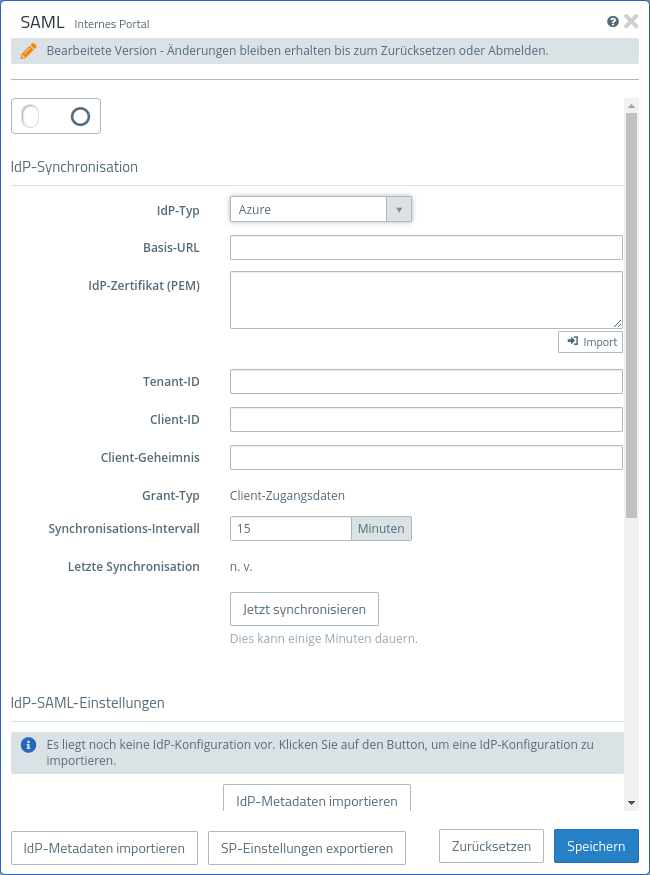Screen dimensions: 650x875
Task: Click the Tenant-ID text field
Action: point(426,382)
